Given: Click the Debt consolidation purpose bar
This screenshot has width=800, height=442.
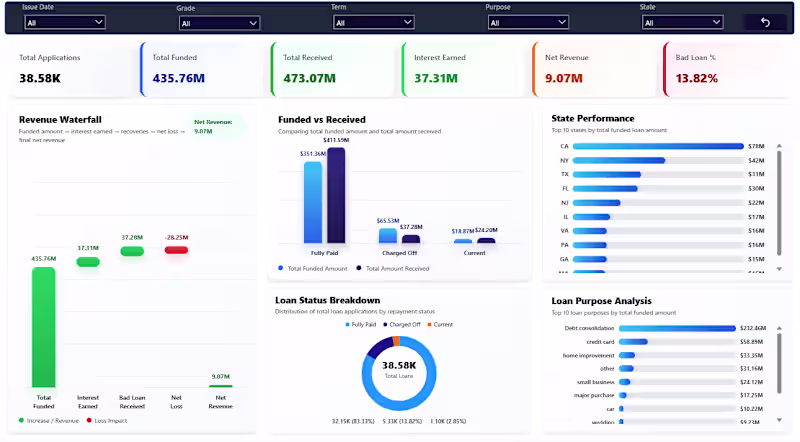Looking at the screenshot, I should coord(677,328).
